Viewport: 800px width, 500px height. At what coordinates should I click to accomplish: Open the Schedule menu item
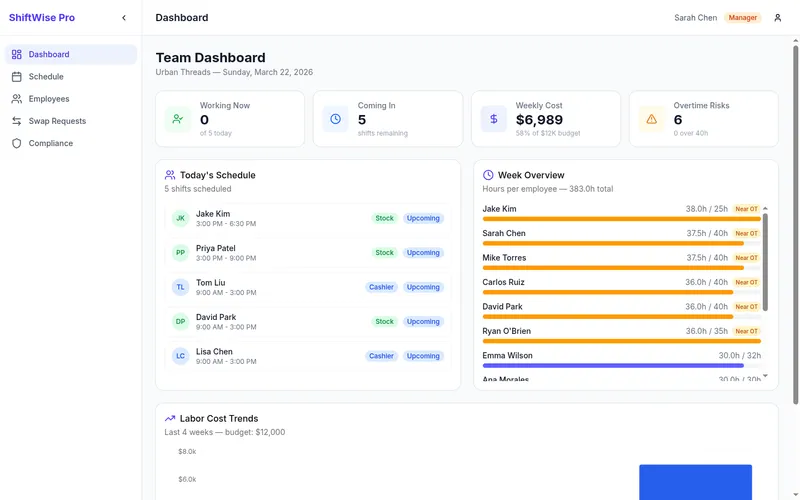(x=46, y=77)
